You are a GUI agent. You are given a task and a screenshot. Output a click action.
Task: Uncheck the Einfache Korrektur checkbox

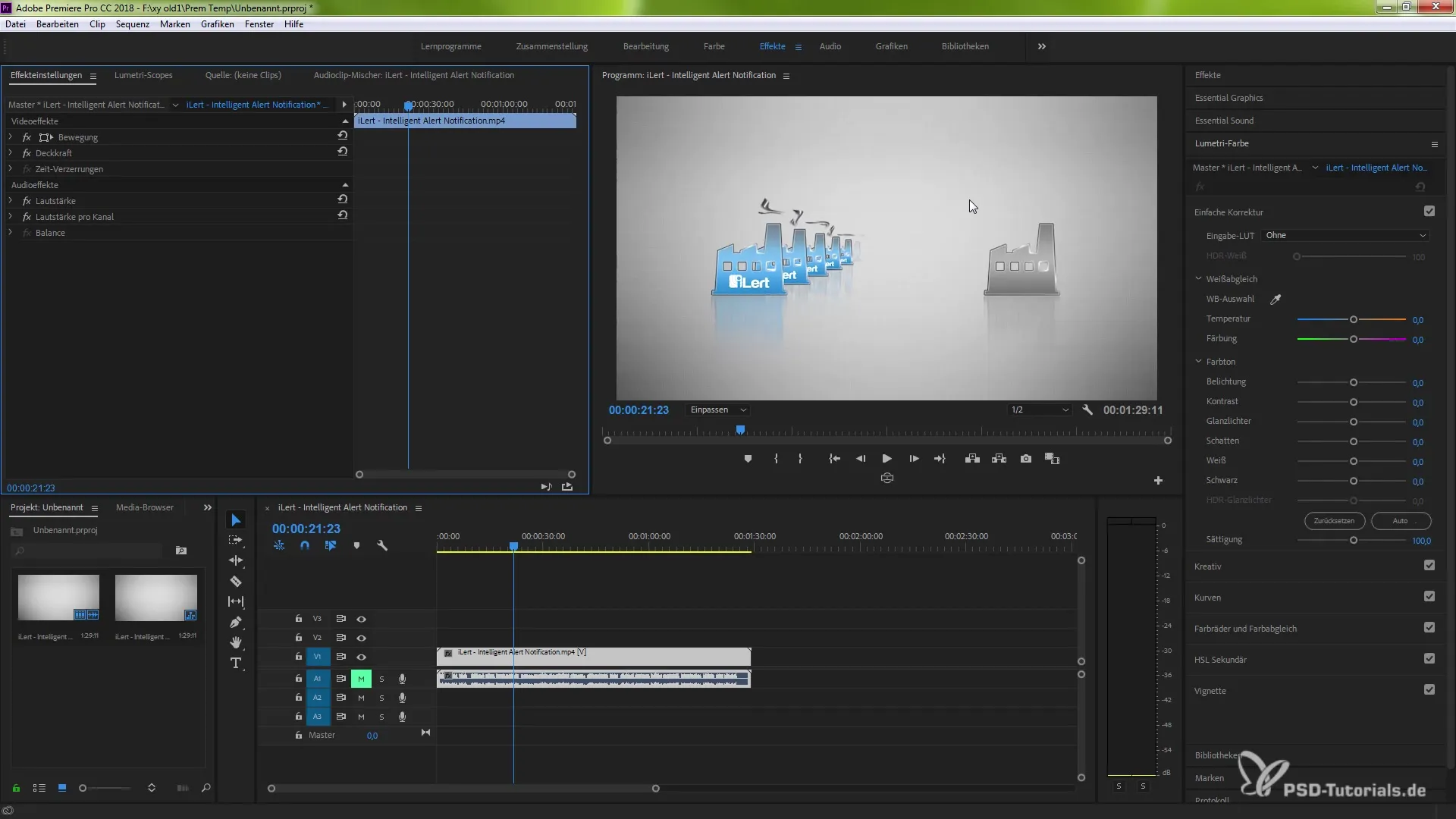(x=1429, y=212)
